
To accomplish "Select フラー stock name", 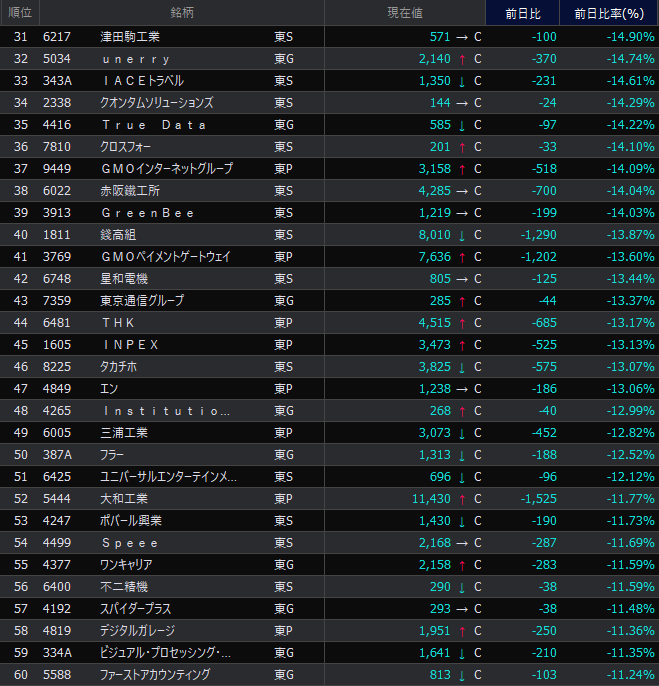I will [112, 455].
